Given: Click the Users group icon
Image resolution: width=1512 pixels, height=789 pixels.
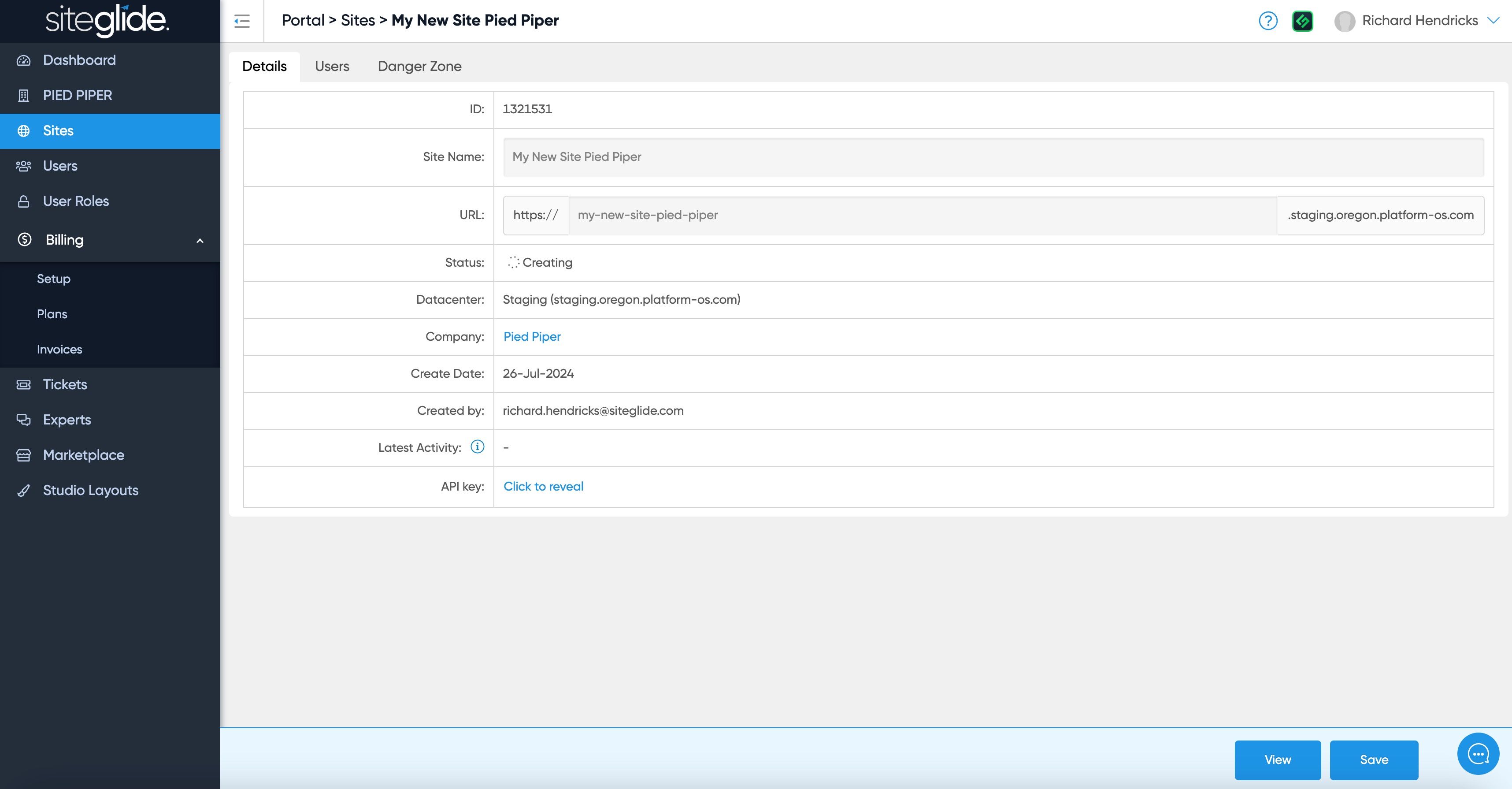Looking at the screenshot, I should tap(23, 166).
